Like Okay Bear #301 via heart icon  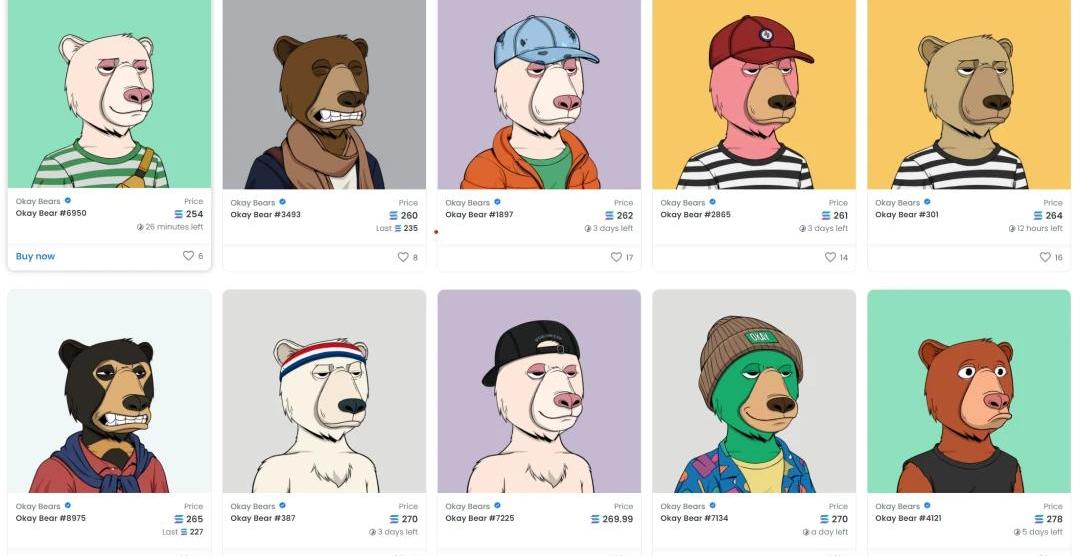pyautogui.click(x=1045, y=257)
